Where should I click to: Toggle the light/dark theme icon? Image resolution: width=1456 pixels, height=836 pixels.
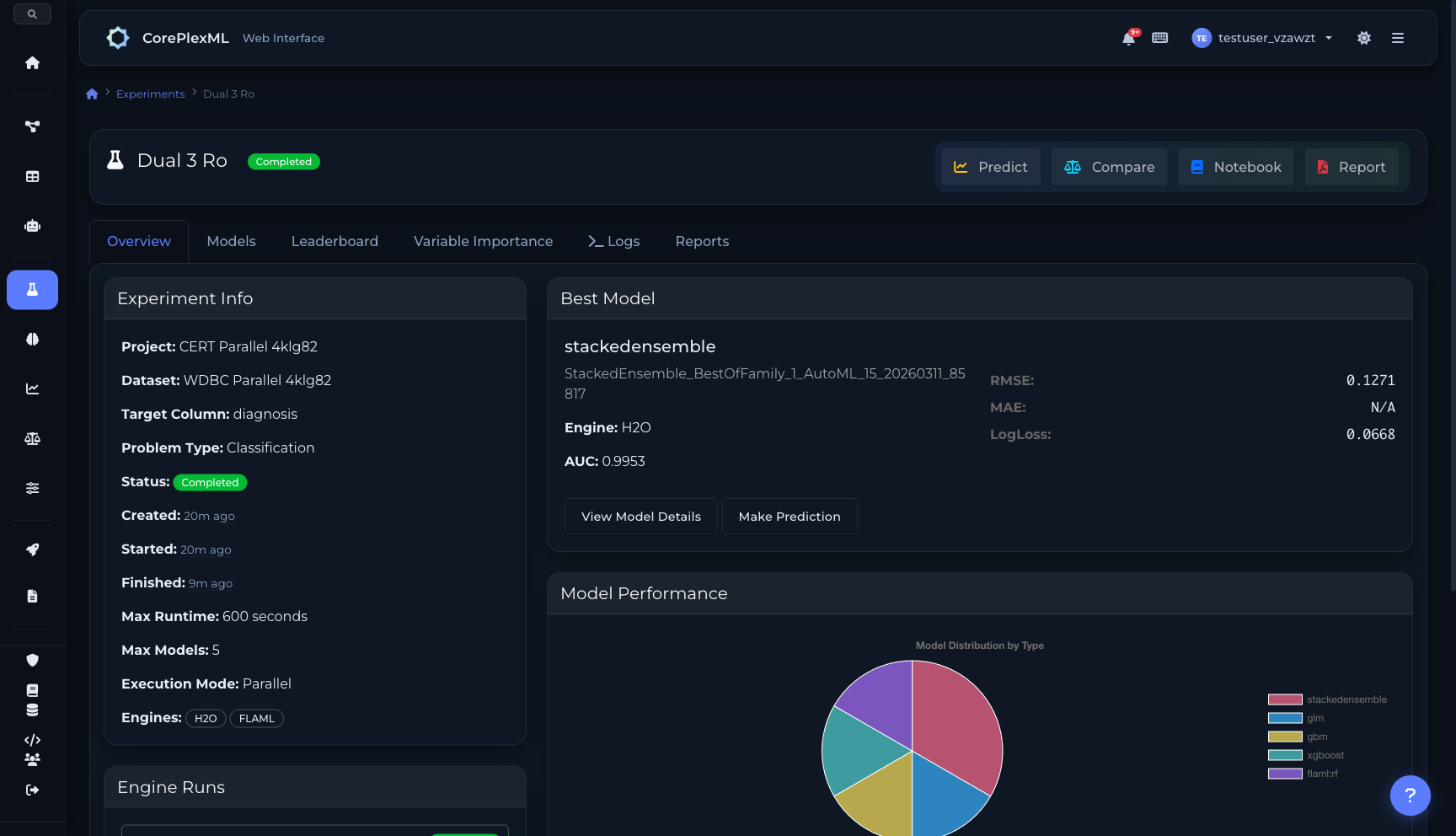pos(1363,38)
